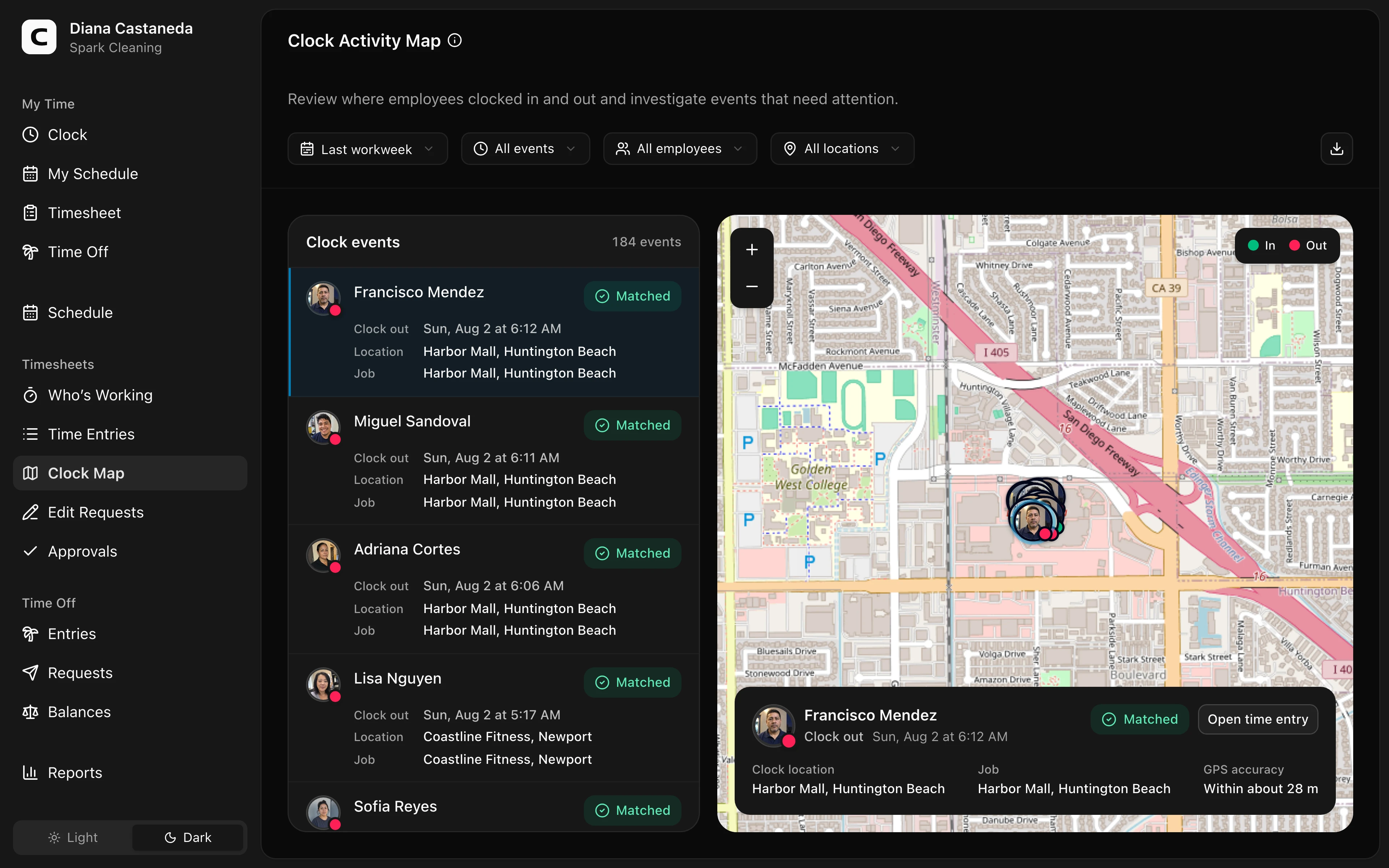Click 'Sun, Aug 2 at 6:11 AM' timestamp
1389x868 pixels.
[491, 458]
